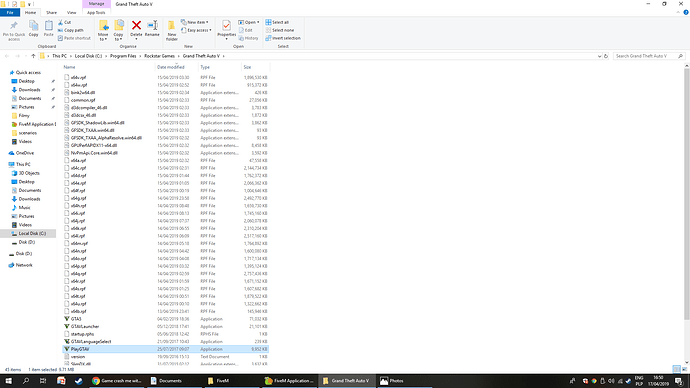Pin to Quick access in the ribbon
The width and height of the screenshot is (690, 388).
[14, 31]
